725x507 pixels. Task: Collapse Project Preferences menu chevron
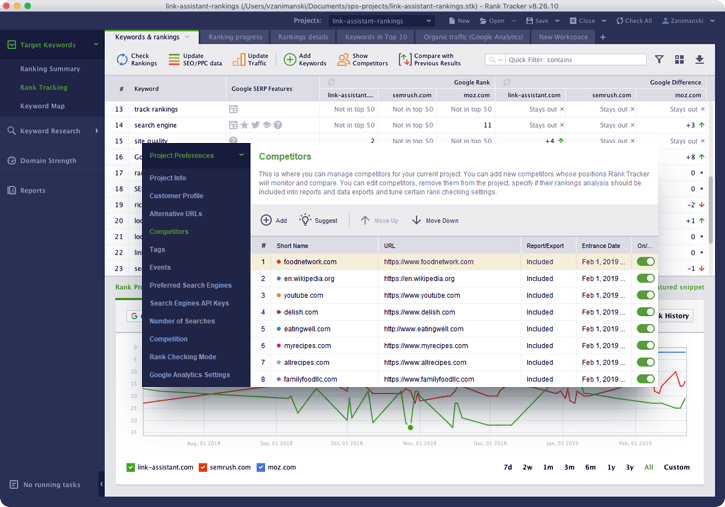pyautogui.click(x=241, y=155)
